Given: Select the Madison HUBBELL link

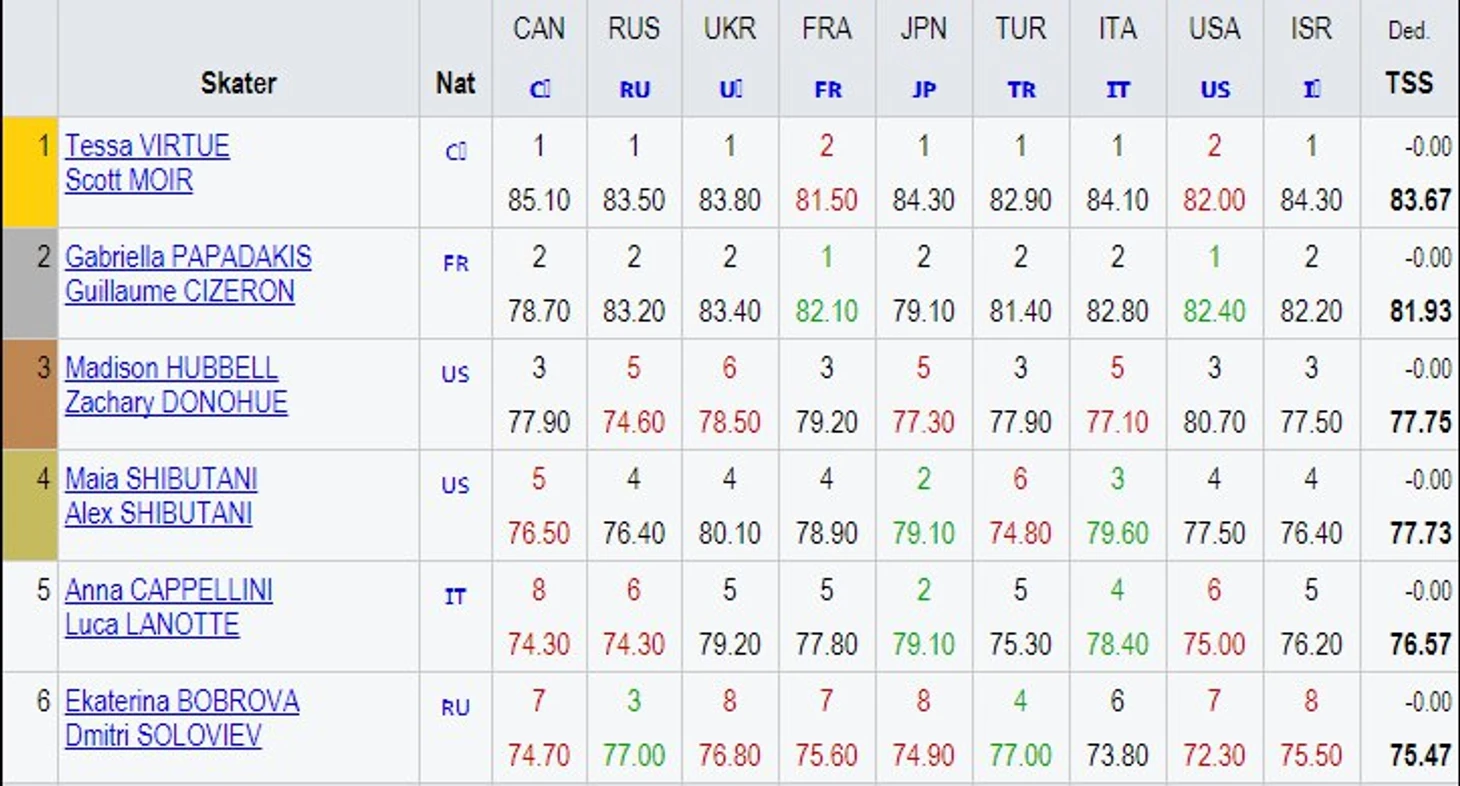Looking at the screenshot, I should pos(171,368).
